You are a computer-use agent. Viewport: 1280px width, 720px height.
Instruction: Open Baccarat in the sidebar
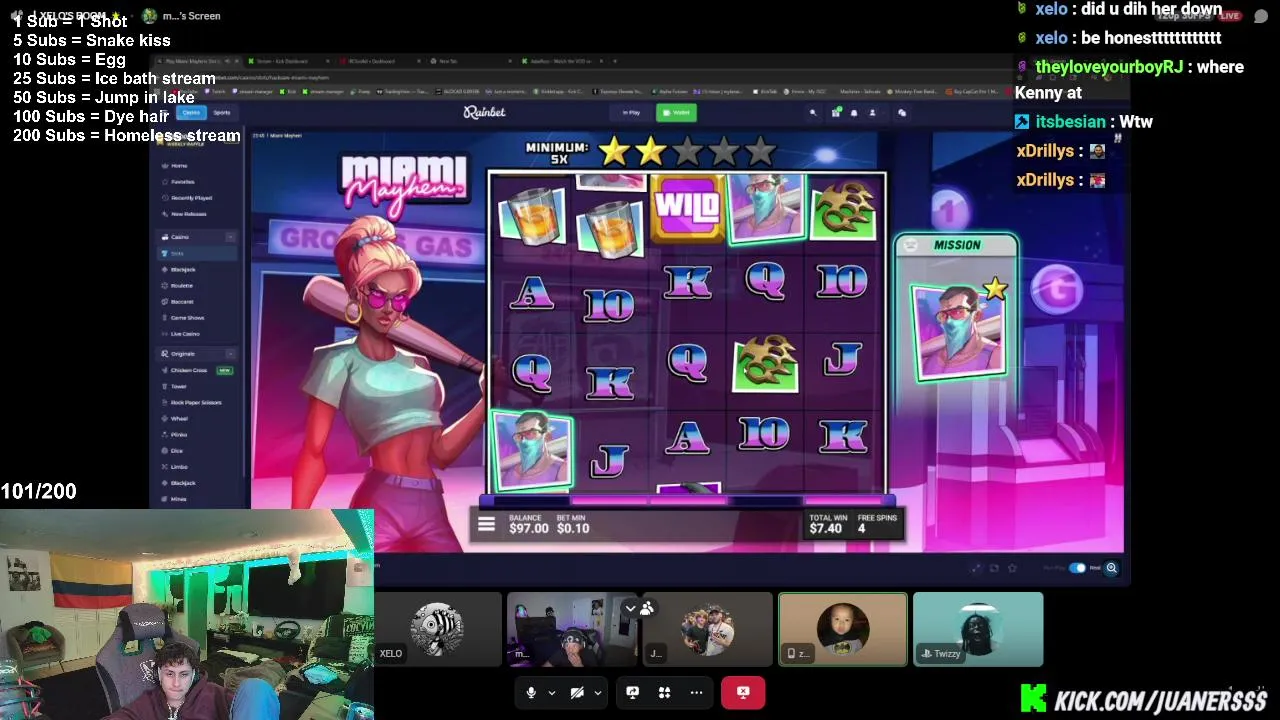click(182, 301)
